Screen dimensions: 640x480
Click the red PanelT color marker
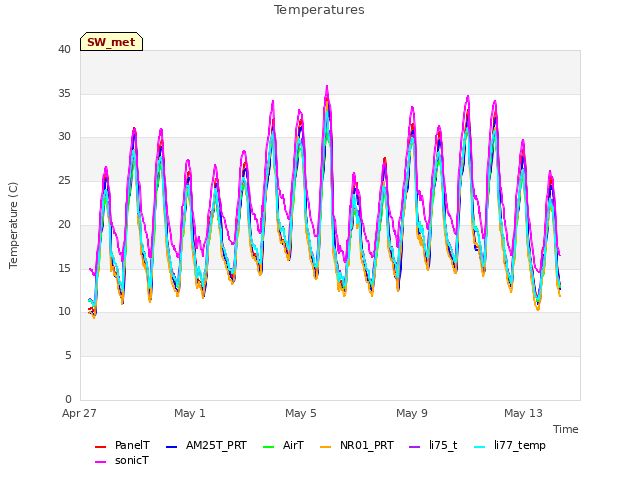(100, 447)
